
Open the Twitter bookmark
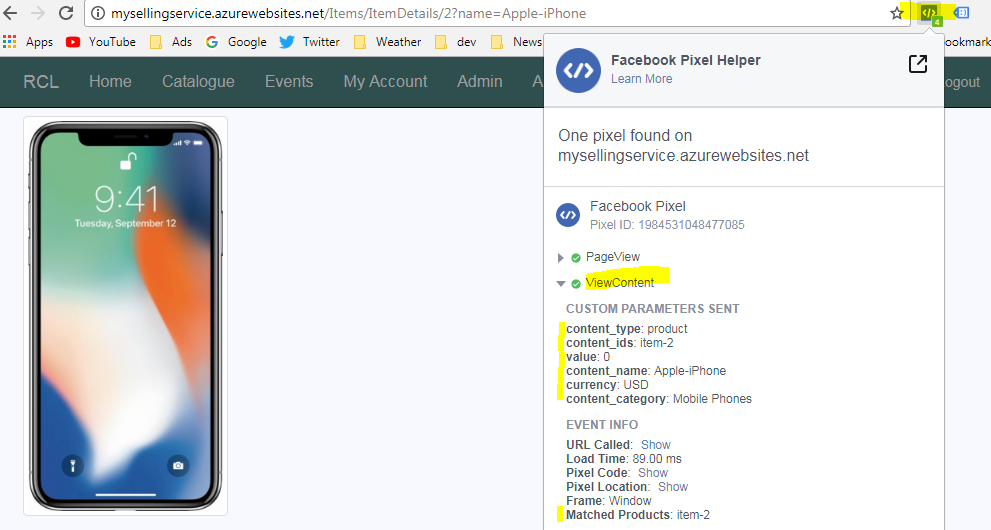point(310,42)
